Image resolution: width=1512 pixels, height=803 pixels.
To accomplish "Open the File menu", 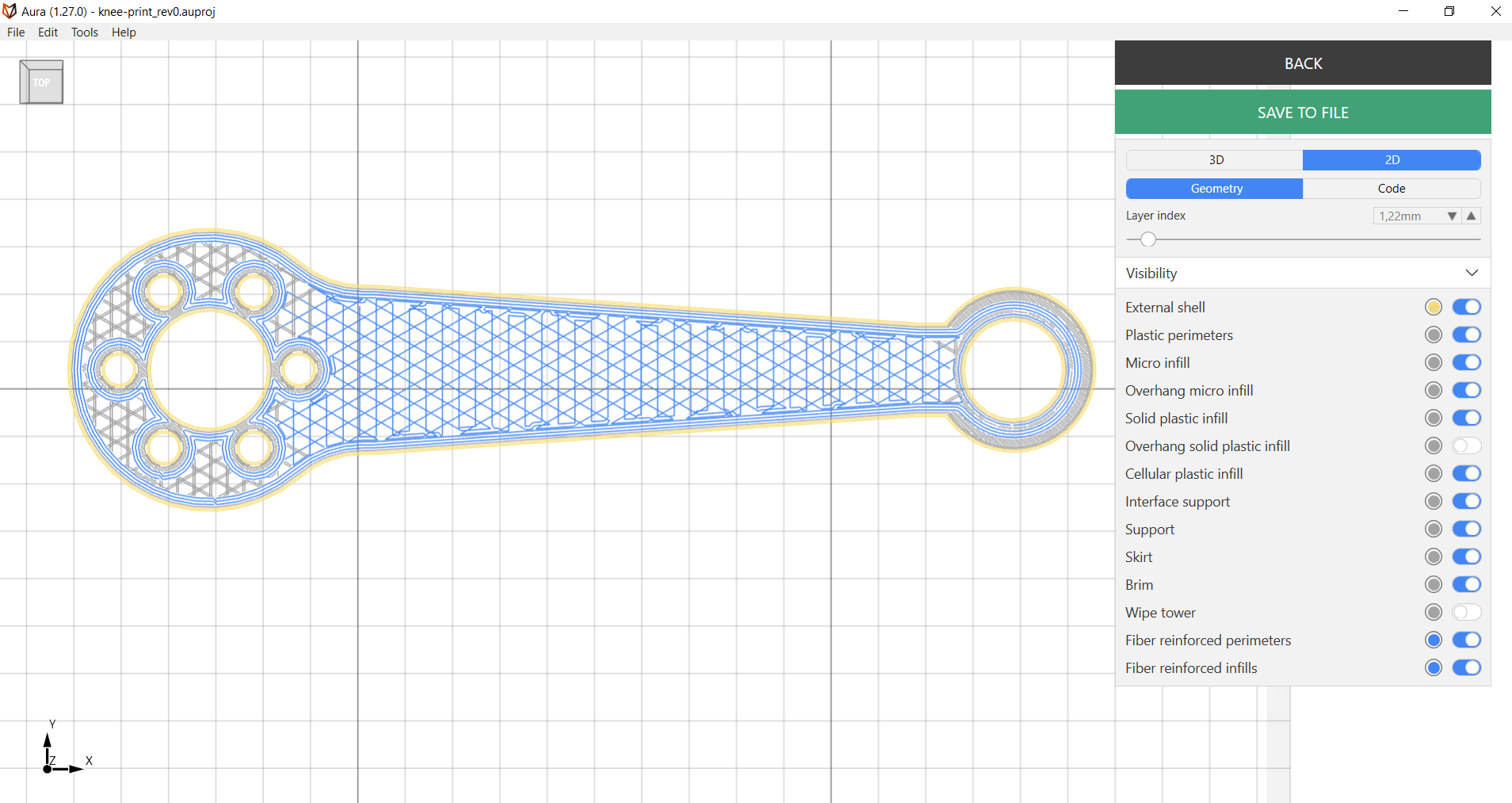I will [x=16, y=33].
